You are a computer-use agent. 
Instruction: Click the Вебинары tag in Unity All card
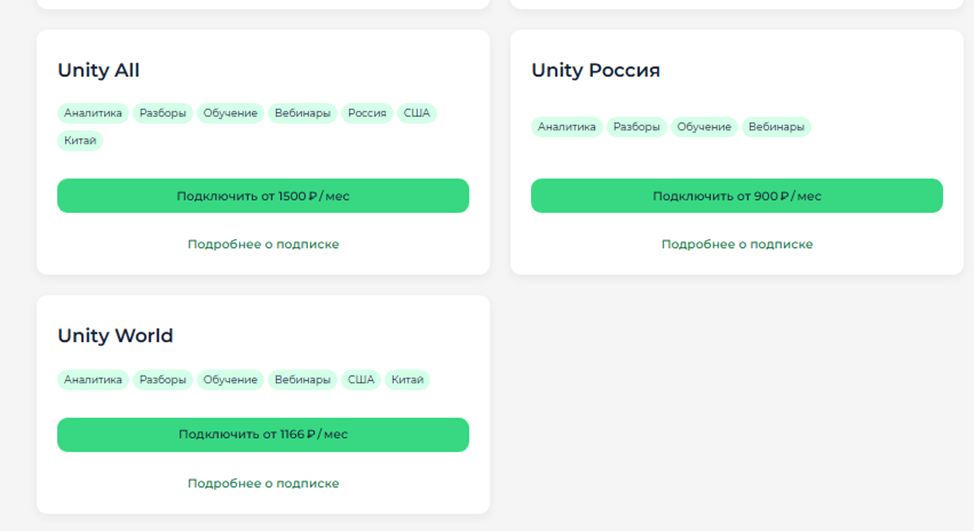303,113
